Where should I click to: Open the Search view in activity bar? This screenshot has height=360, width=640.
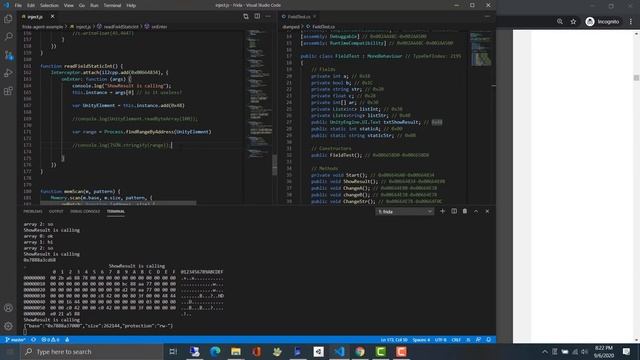(x=8, y=37)
